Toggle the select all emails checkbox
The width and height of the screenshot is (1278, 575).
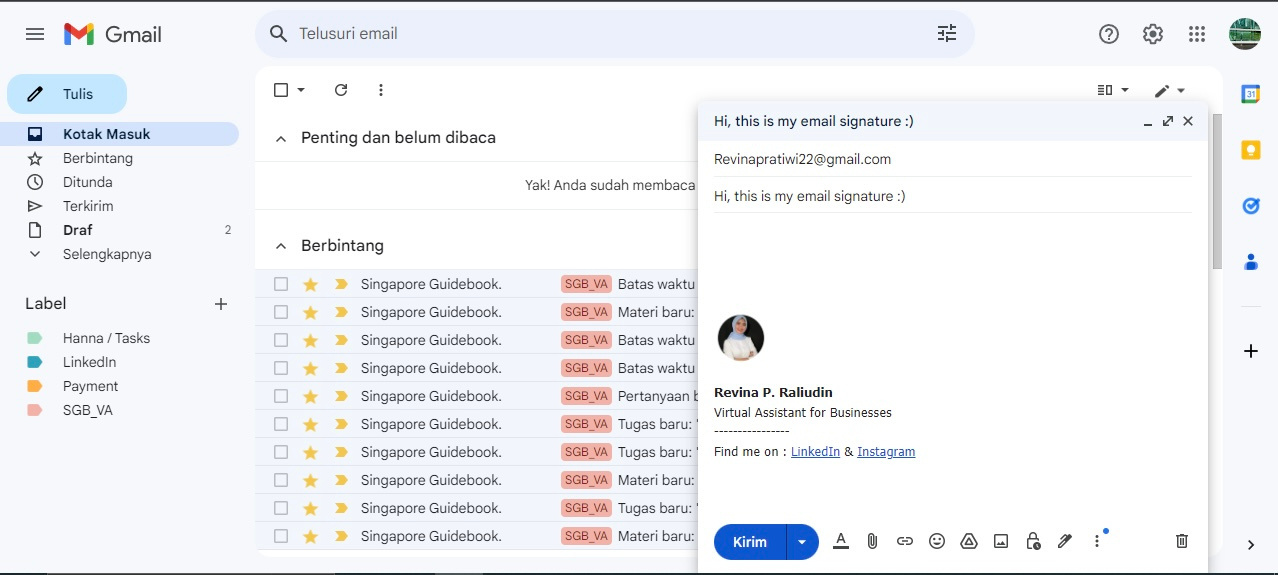(281, 90)
